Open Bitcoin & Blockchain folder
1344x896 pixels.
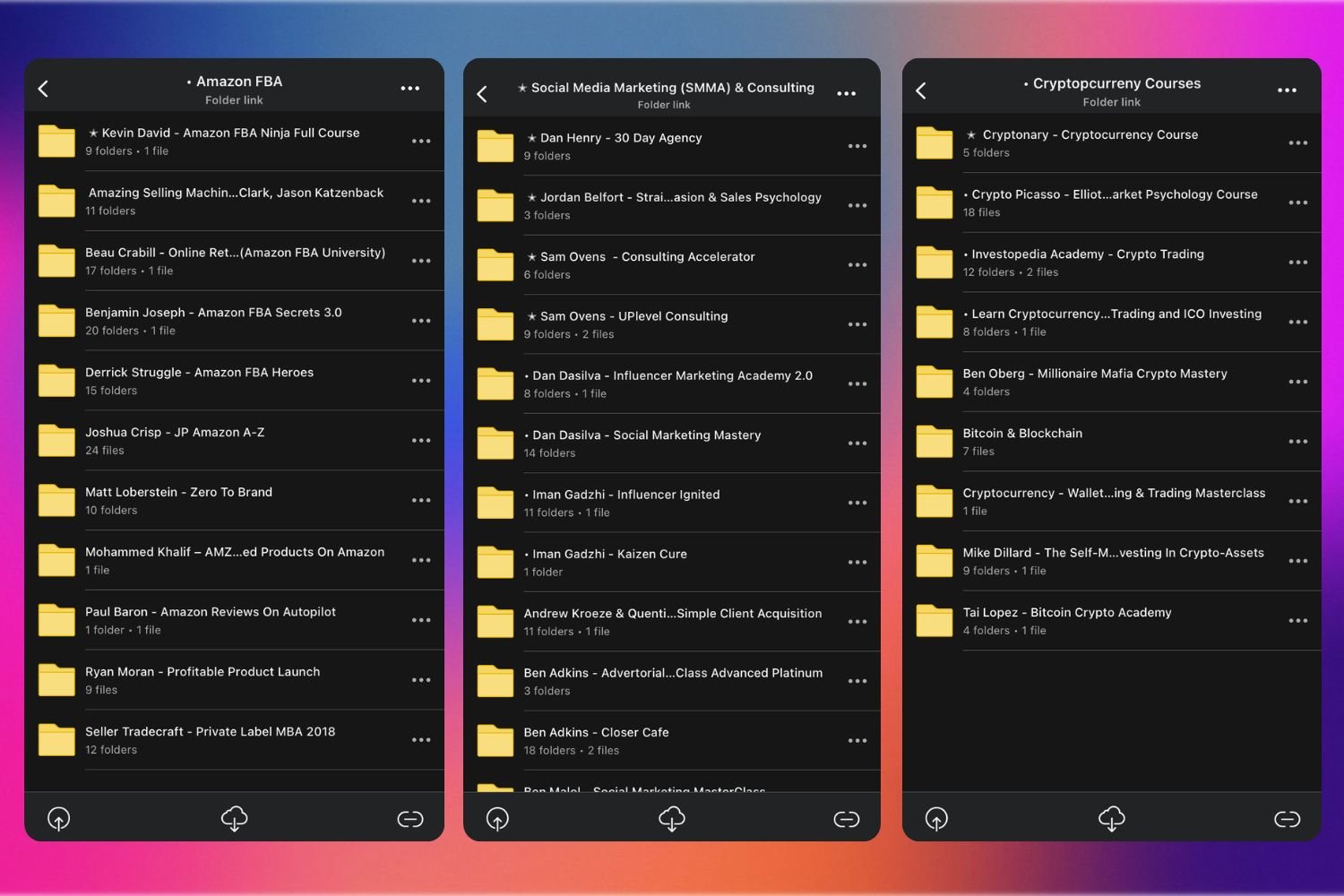(1112, 442)
